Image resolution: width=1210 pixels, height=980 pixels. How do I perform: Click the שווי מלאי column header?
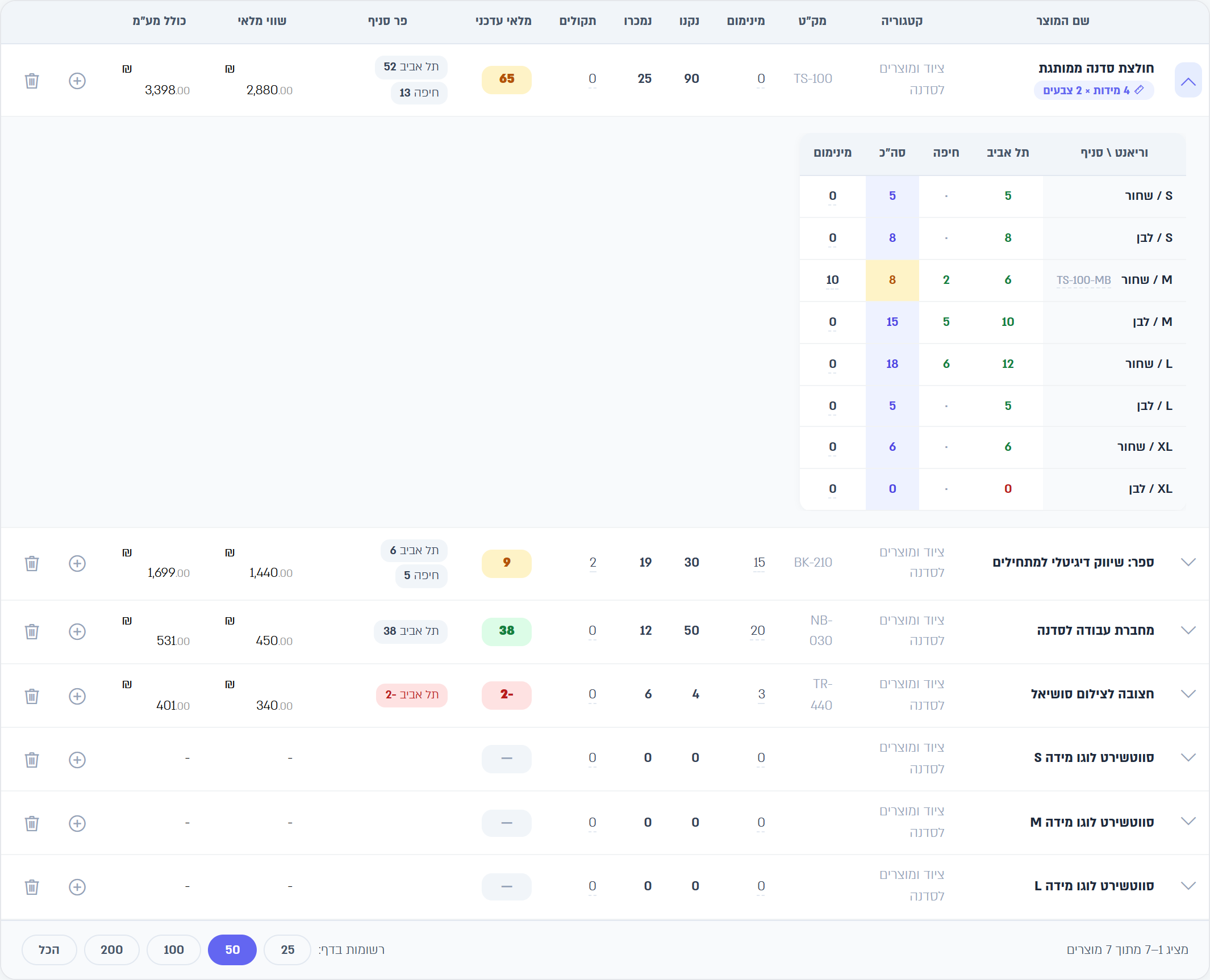(x=262, y=21)
